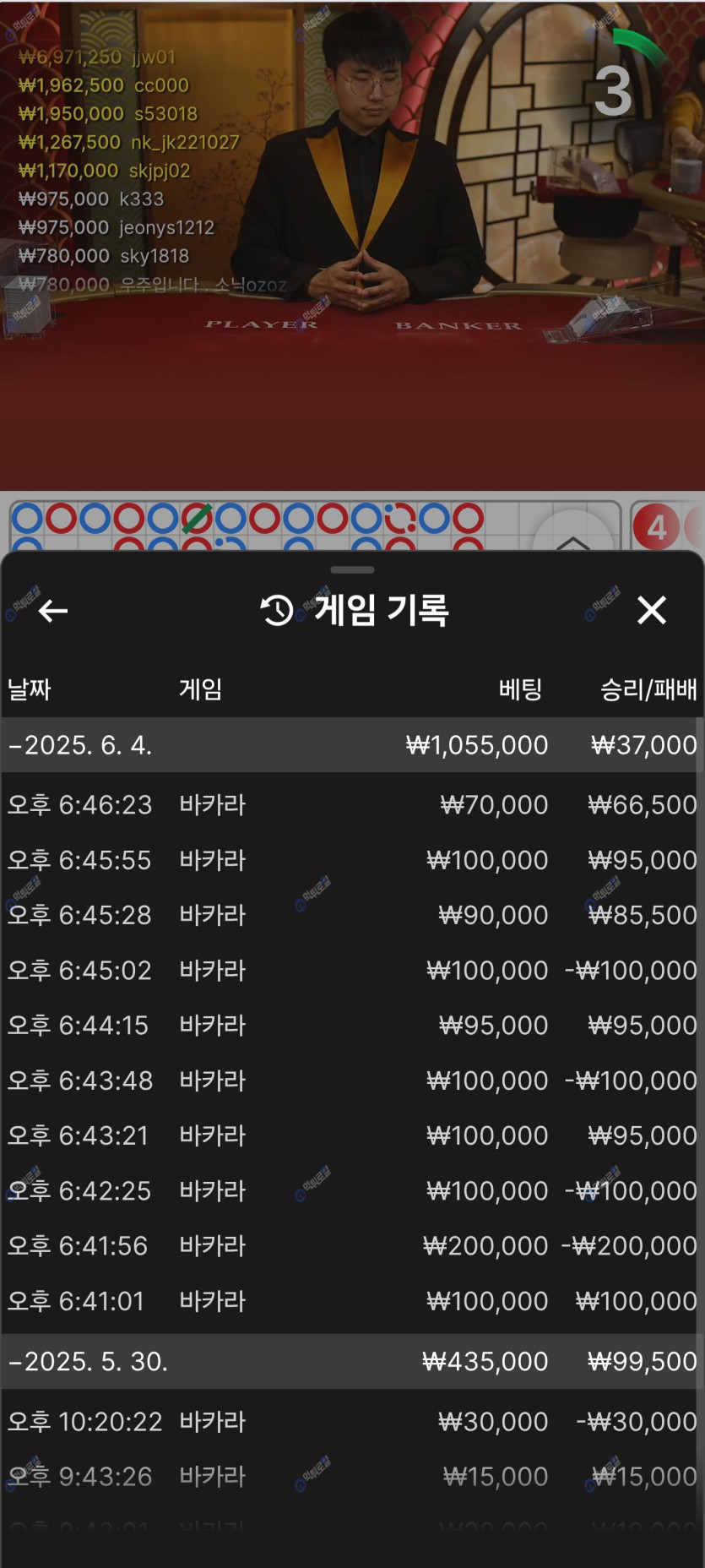Screen dimensions: 705x1568
Task: Open the 오후 6:45:02 game record
Action: pos(352,970)
